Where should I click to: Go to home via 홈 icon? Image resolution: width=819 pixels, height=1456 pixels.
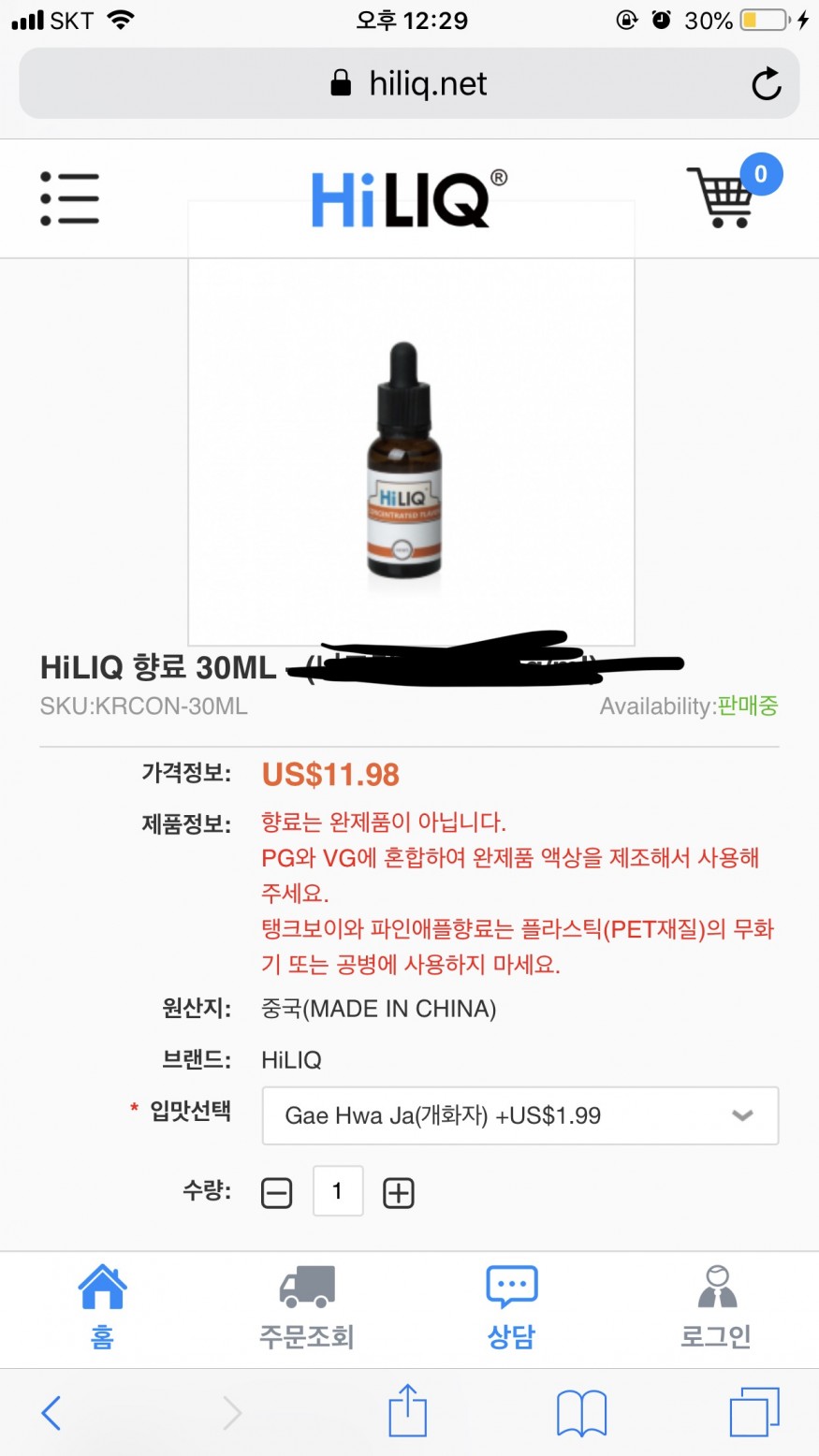tap(102, 1306)
